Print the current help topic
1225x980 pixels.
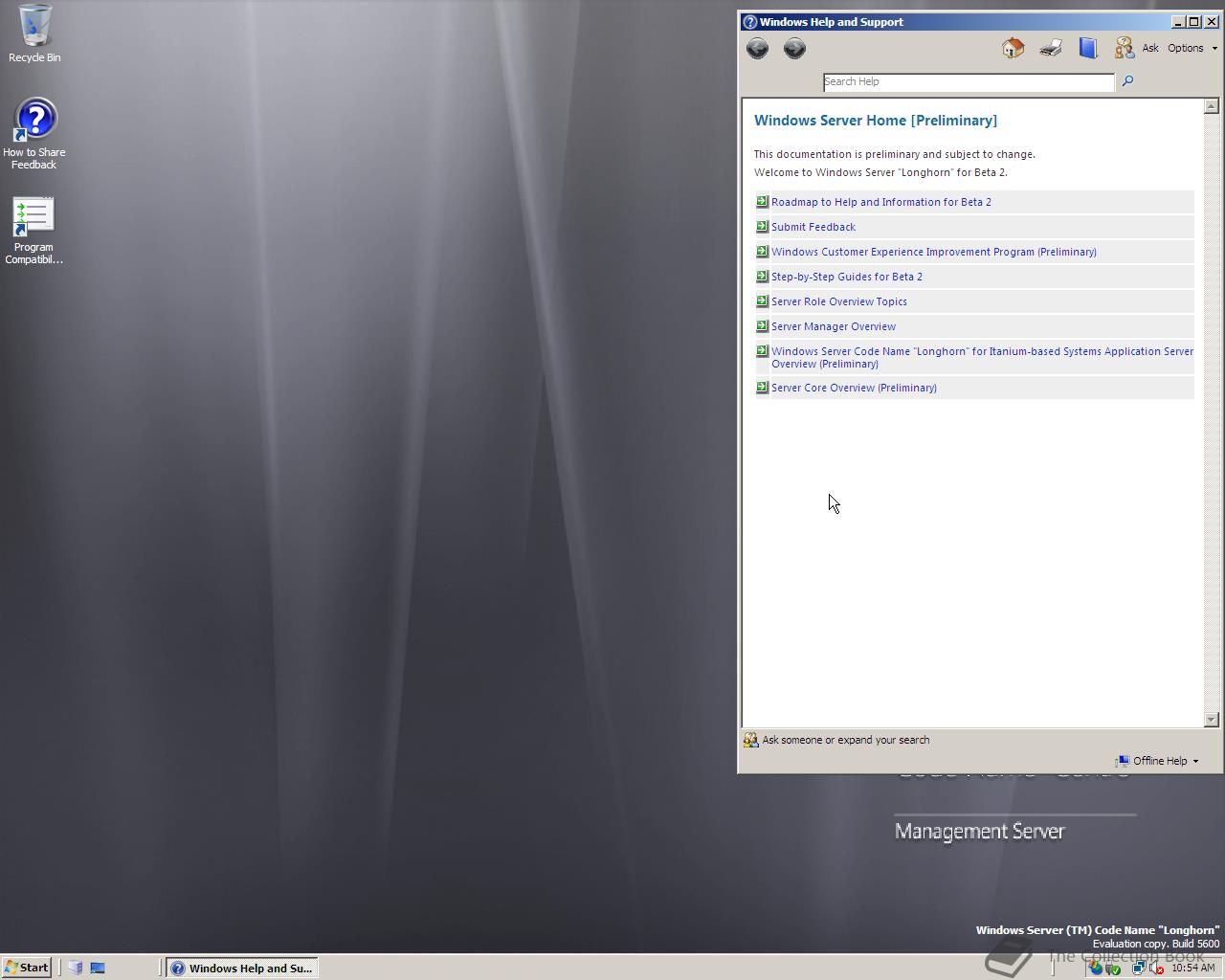click(1050, 48)
